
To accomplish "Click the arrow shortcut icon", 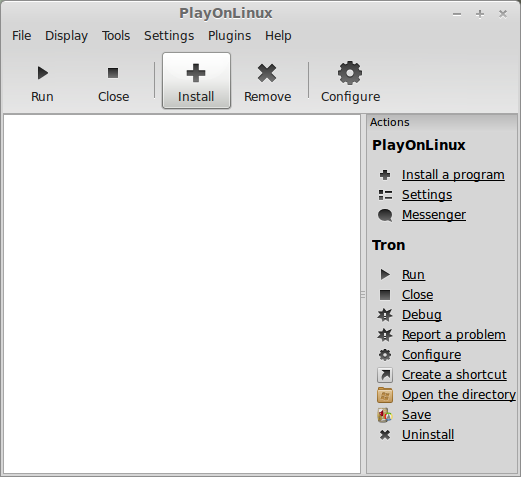I will (385, 375).
